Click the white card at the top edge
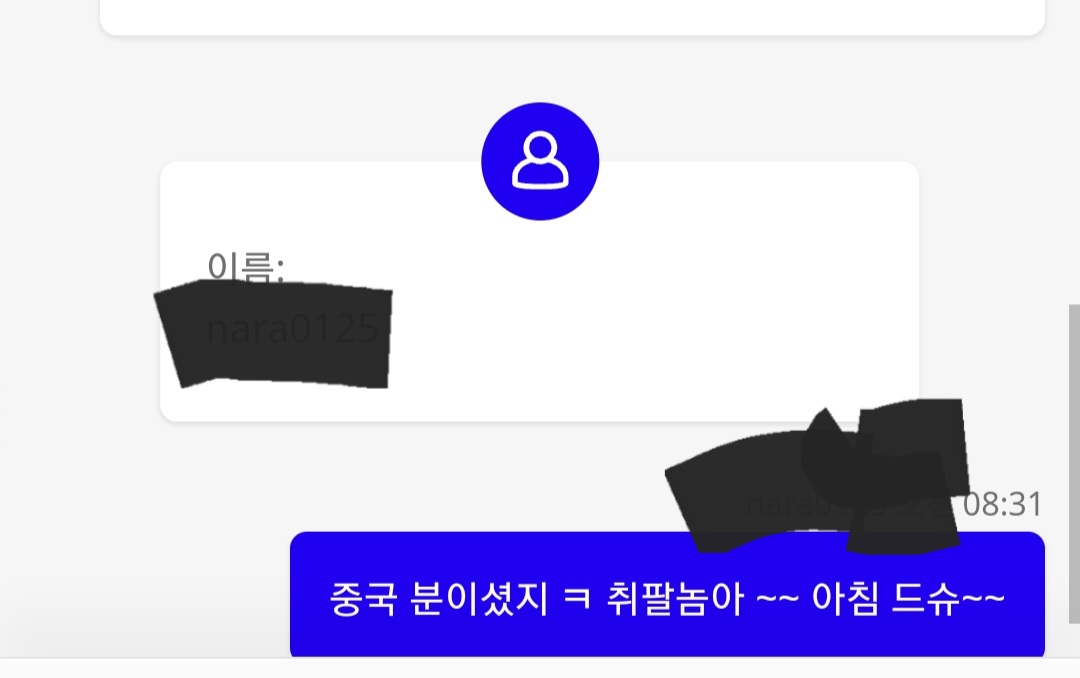The image size is (1080, 678). [572, 17]
